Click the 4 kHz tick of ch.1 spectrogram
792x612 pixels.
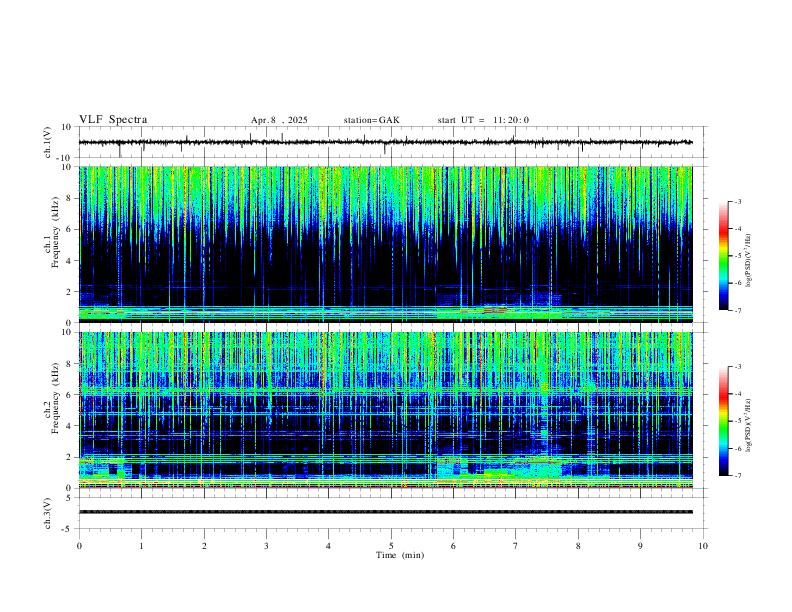[69, 261]
